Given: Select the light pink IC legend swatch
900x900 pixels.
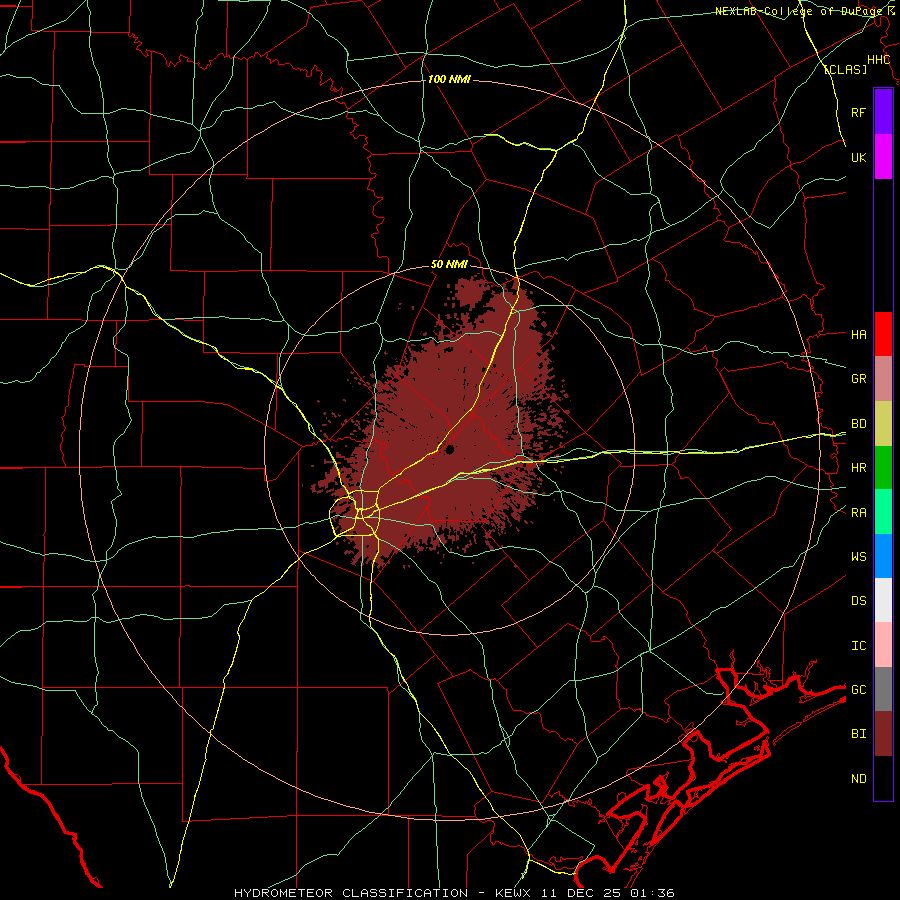Looking at the screenshot, I should tap(883, 645).
